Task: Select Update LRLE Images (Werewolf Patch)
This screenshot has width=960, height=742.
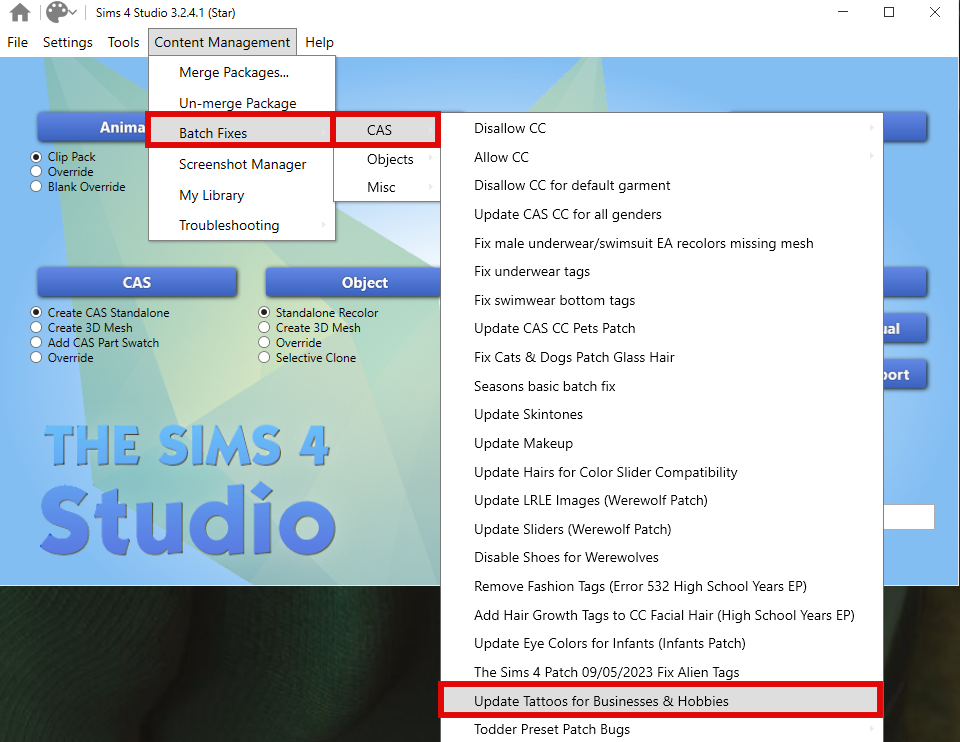Action: click(662, 500)
